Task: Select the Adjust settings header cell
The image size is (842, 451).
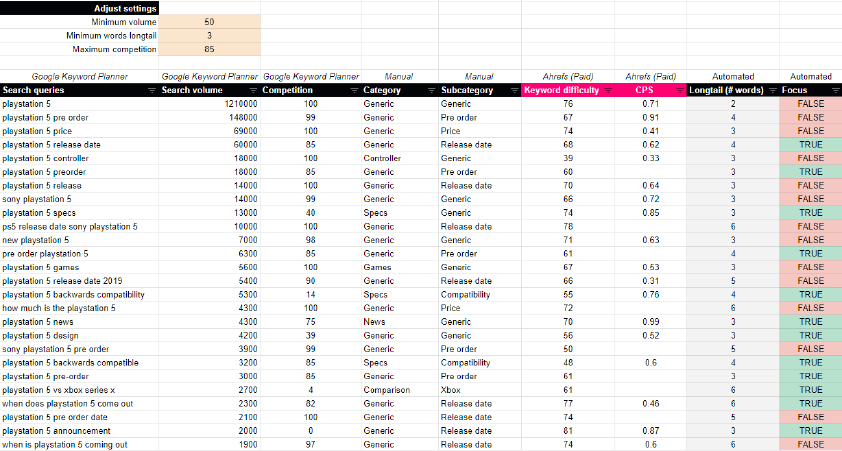Action: (x=79, y=8)
